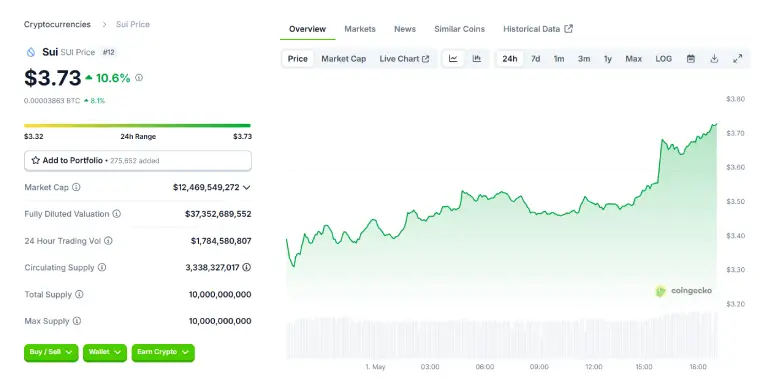Open the Overview tab
The width and height of the screenshot is (783, 388).
(x=308, y=29)
